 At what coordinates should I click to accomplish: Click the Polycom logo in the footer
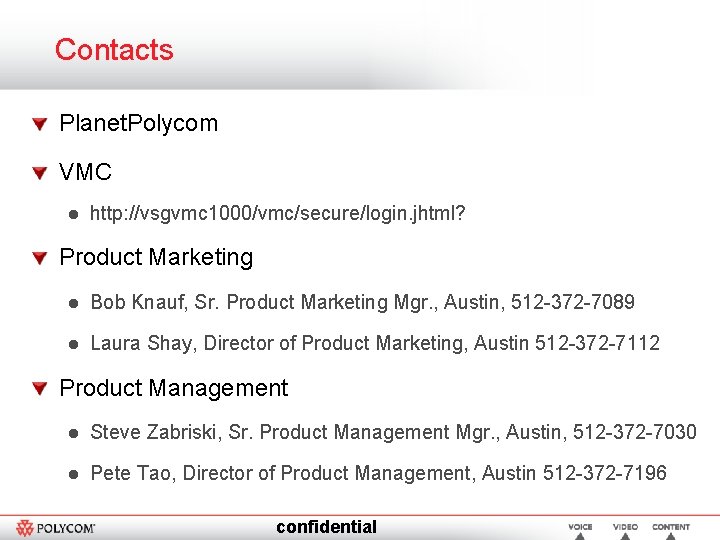(56, 527)
